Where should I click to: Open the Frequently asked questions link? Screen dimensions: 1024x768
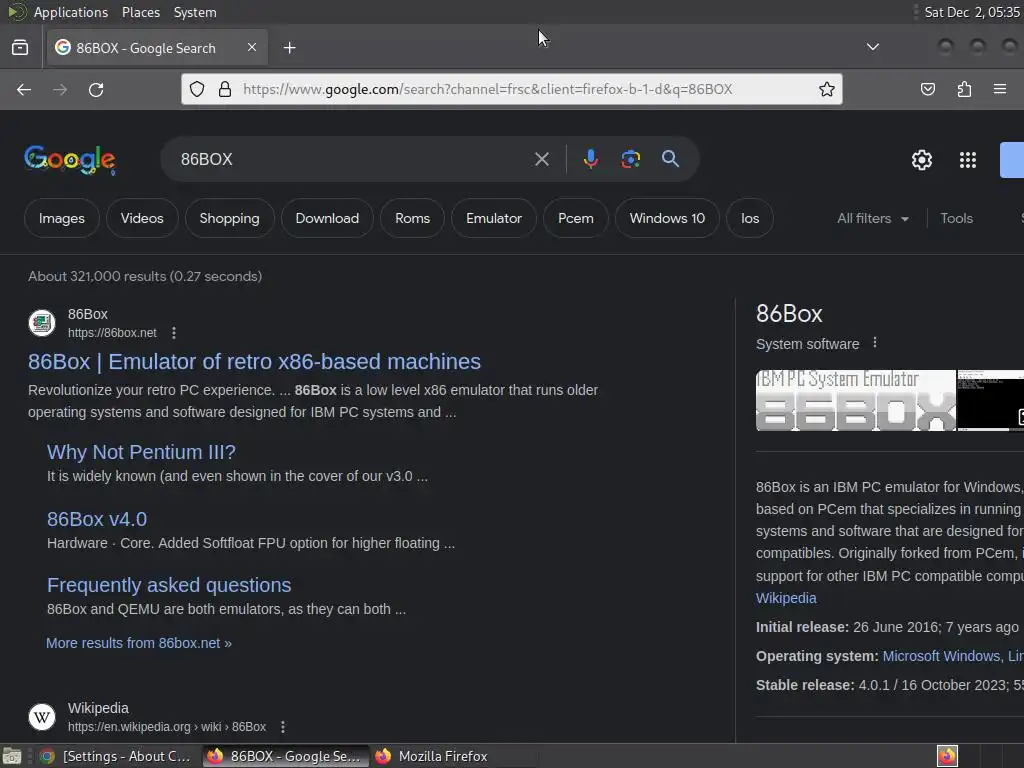coord(169,585)
